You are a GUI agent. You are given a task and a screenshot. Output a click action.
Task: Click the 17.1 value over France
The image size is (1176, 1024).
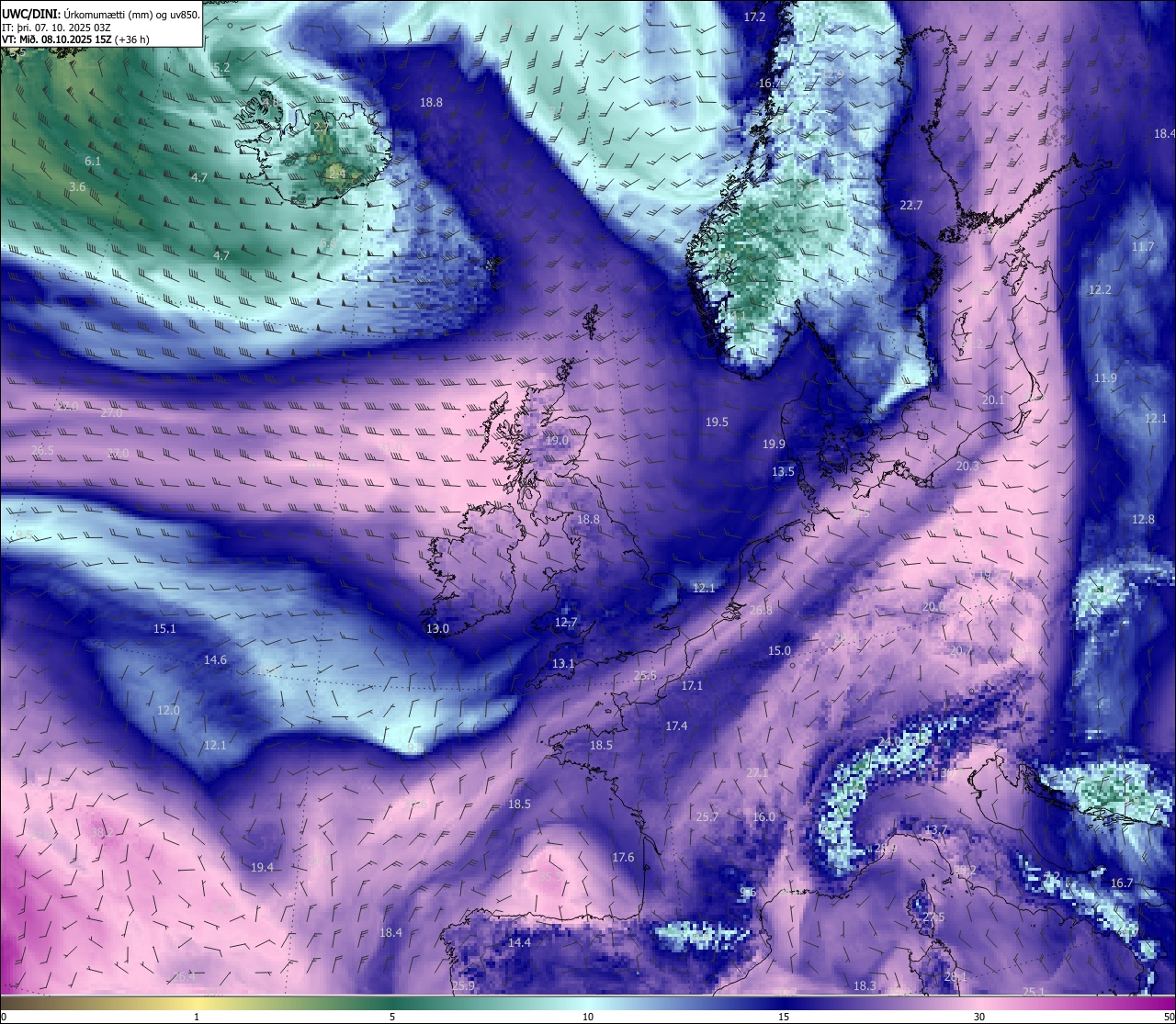(x=692, y=686)
